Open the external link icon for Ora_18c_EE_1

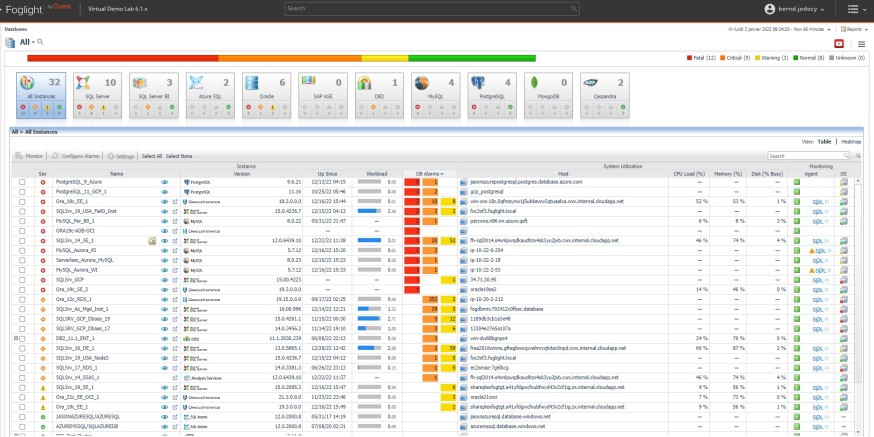point(175,201)
